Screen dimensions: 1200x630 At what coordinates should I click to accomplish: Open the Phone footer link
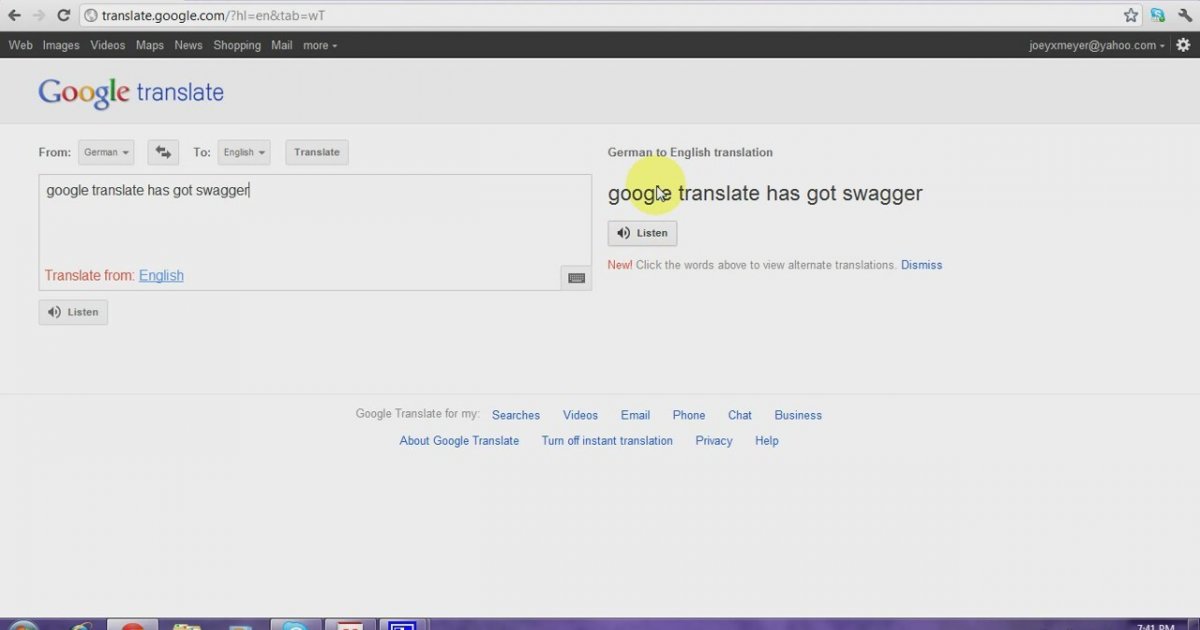point(689,415)
